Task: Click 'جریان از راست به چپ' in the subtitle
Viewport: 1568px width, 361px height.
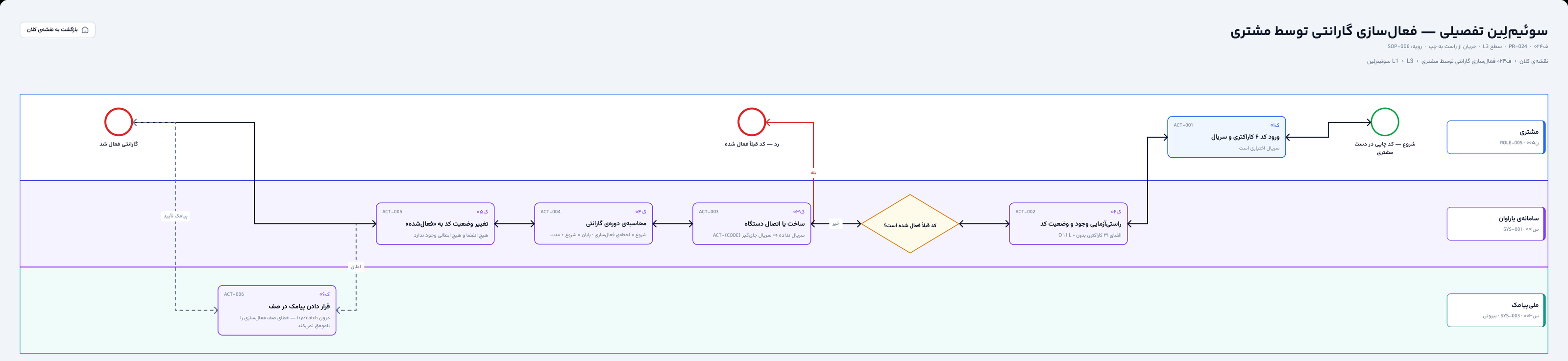Action: click(x=1452, y=46)
